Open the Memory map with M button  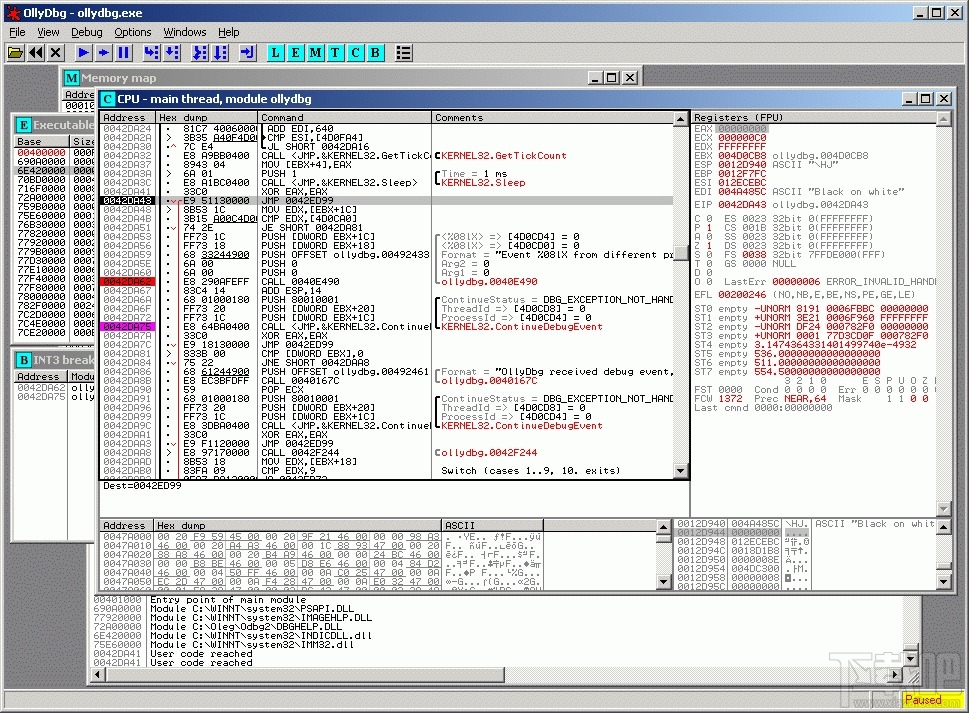pos(315,52)
